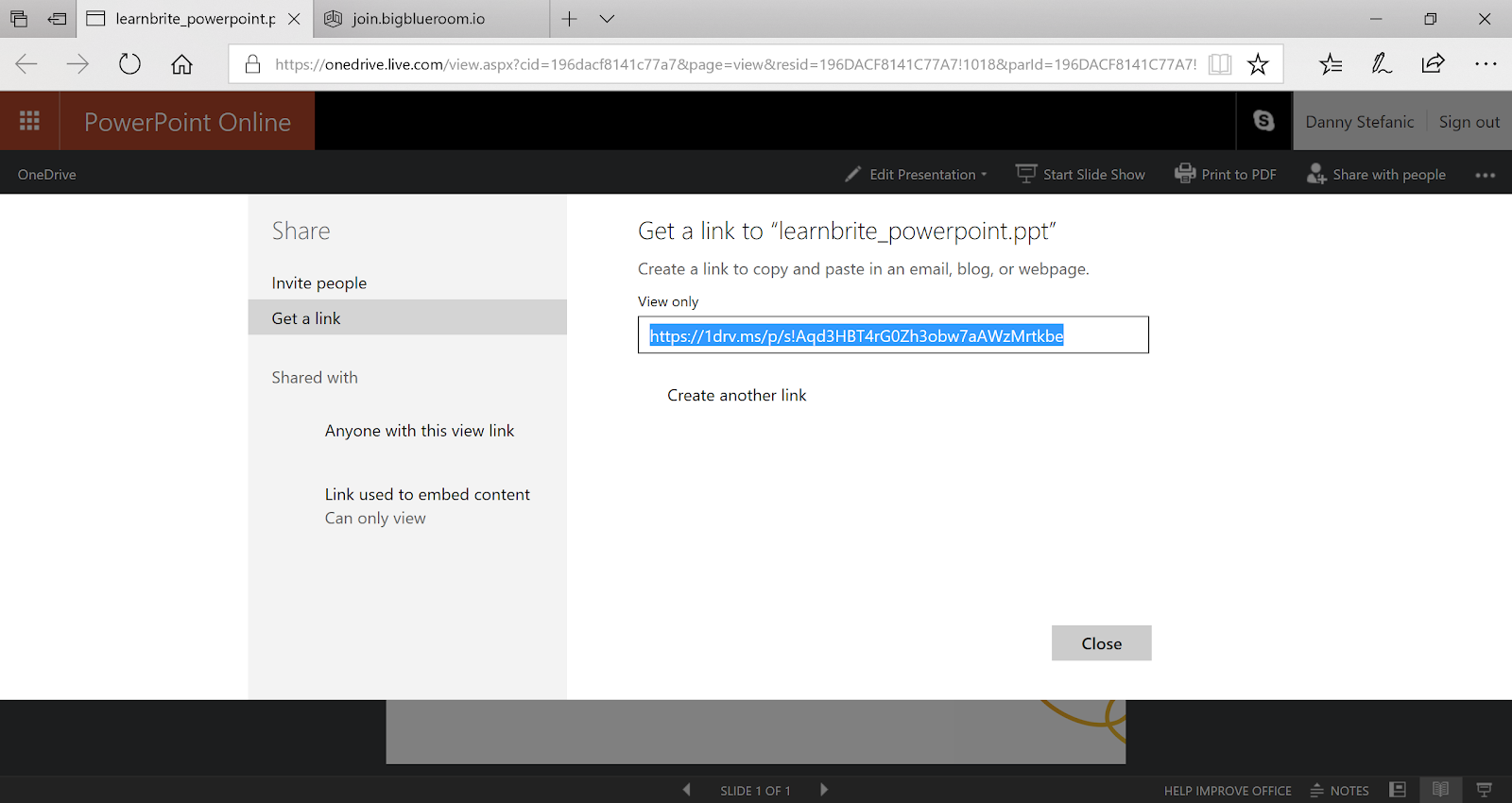Click the Shared with label
Screen dimensions: 1512x803
click(x=315, y=377)
